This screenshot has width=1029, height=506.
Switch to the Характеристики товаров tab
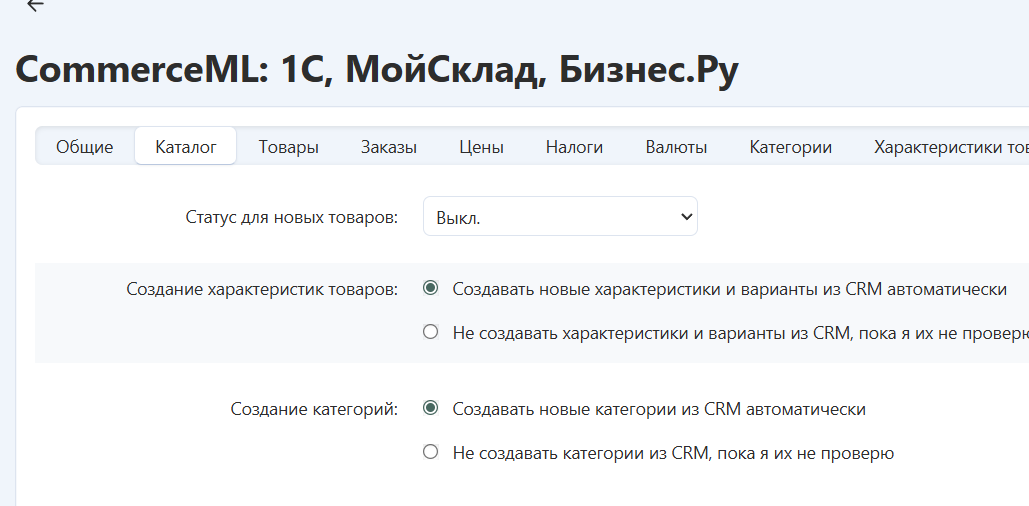[950, 147]
